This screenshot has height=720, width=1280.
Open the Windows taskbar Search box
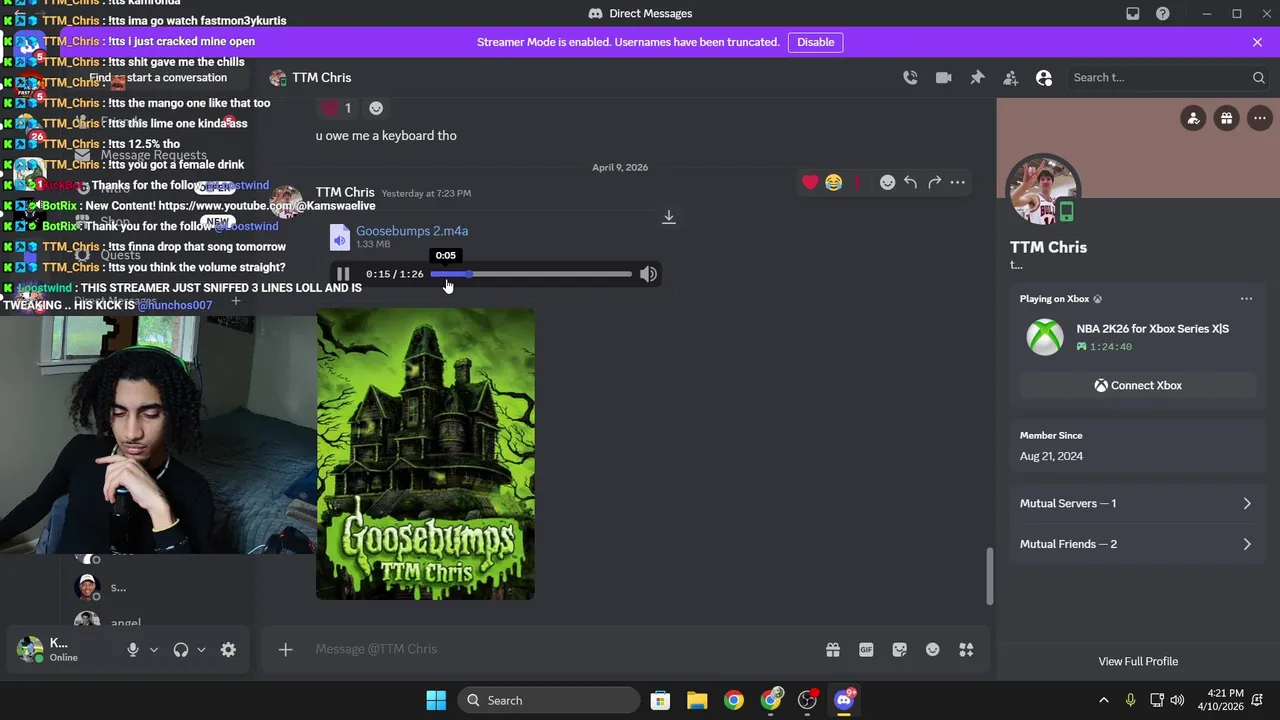coord(550,700)
